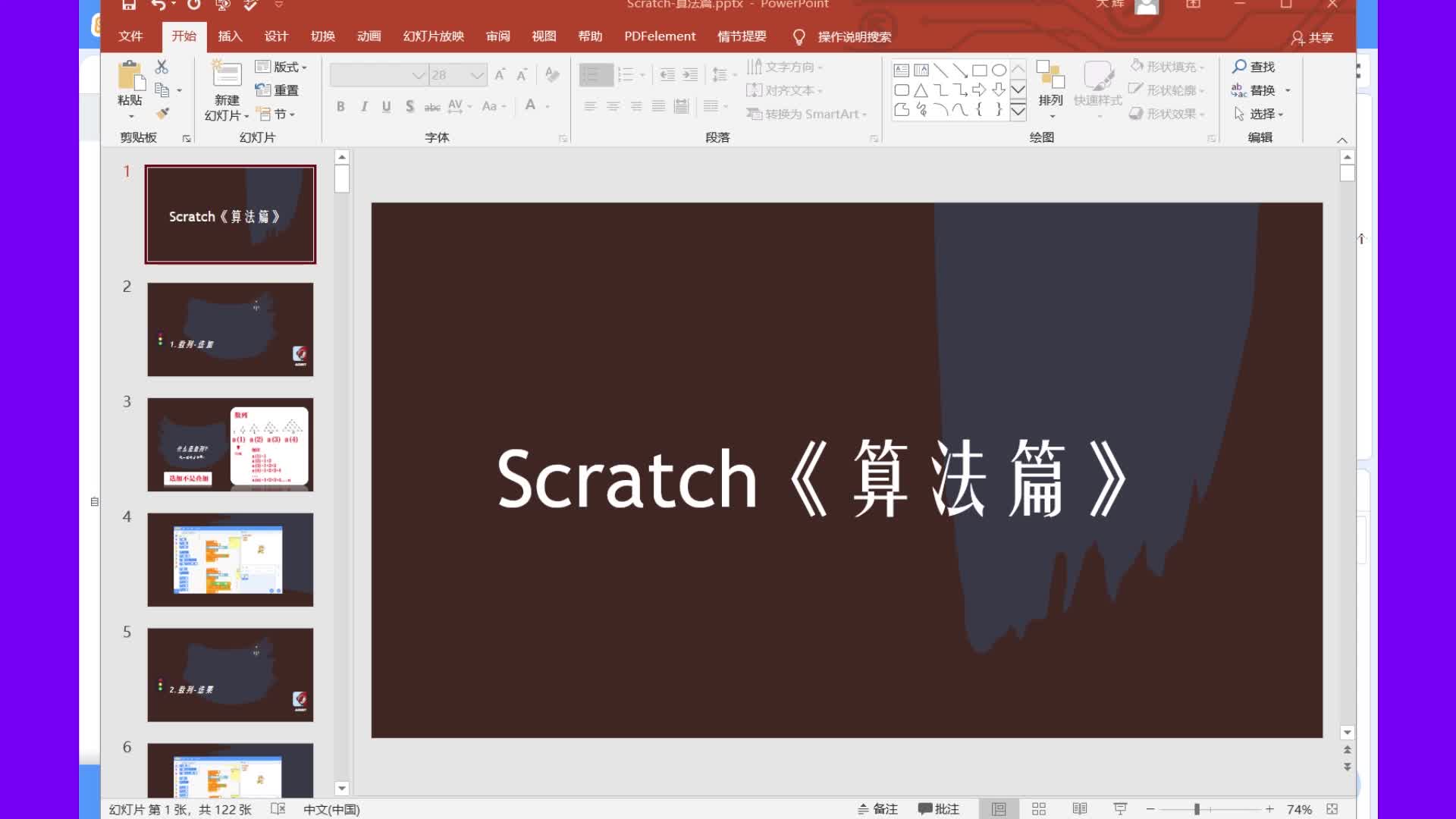The width and height of the screenshot is (1456, 819).
Task: Click the Clear Formatting icon
Action: coord(552,74)
